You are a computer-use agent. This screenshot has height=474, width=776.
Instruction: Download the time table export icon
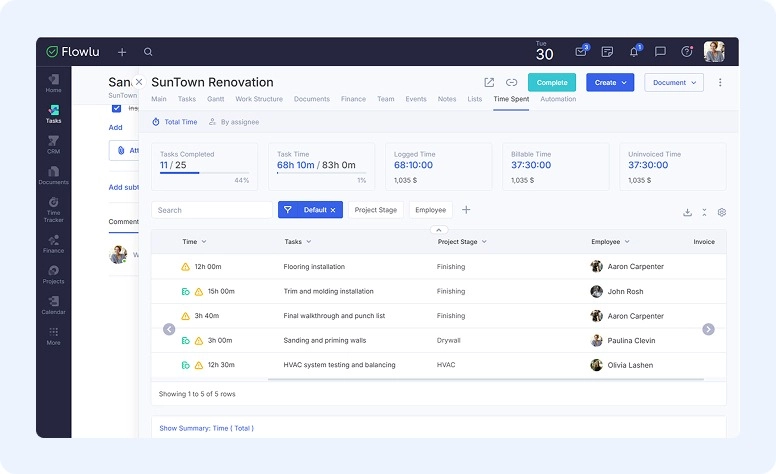coord(687,212)
